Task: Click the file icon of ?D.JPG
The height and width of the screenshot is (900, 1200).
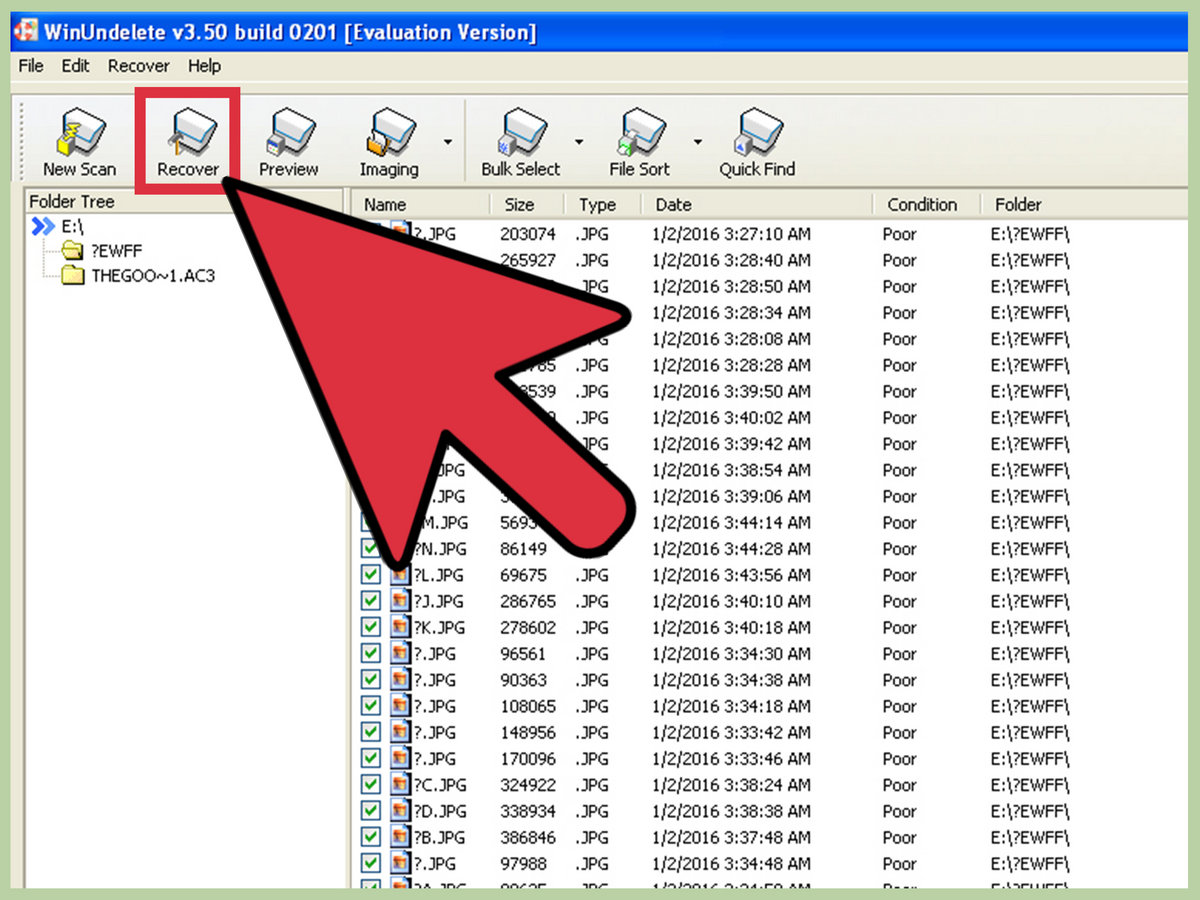Action: coord(400,810)
